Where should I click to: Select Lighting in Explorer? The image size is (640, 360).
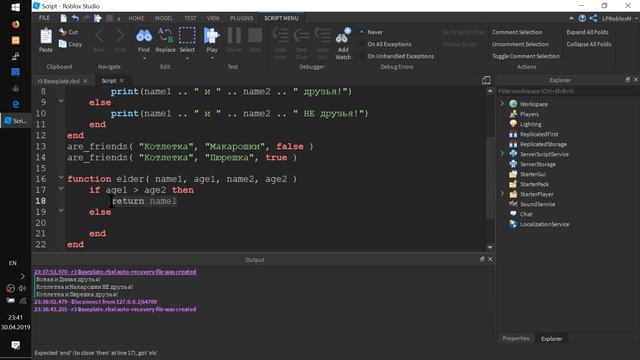[x=530, y=124]
